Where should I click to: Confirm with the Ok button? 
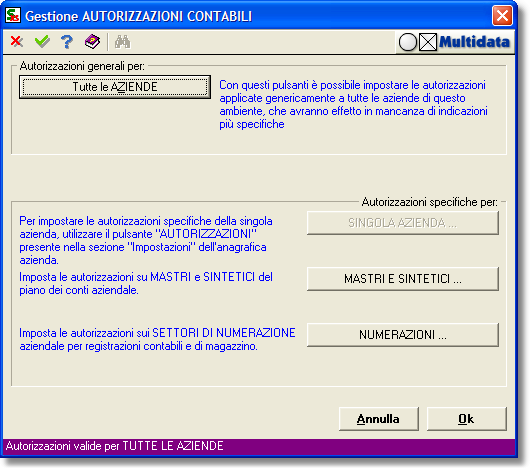[x=466, y=419]
